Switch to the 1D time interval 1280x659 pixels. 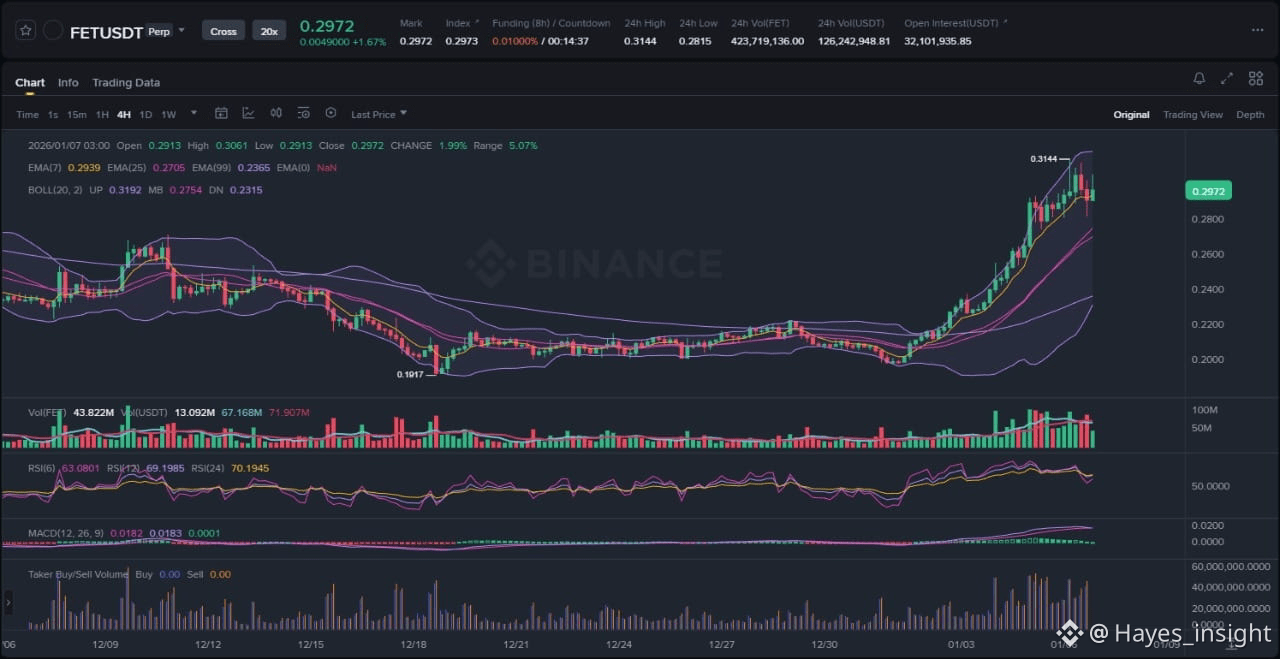[146, 115]
